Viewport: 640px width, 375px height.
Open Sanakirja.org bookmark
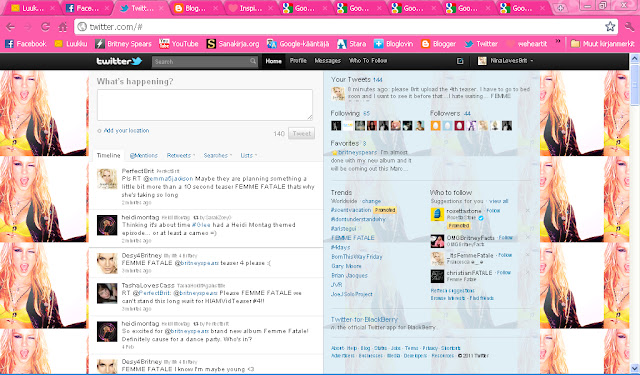pos(233,44)
